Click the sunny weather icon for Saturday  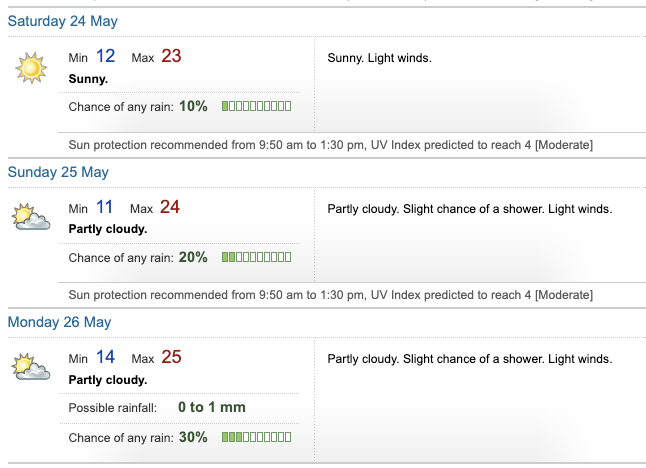point(31,66)
